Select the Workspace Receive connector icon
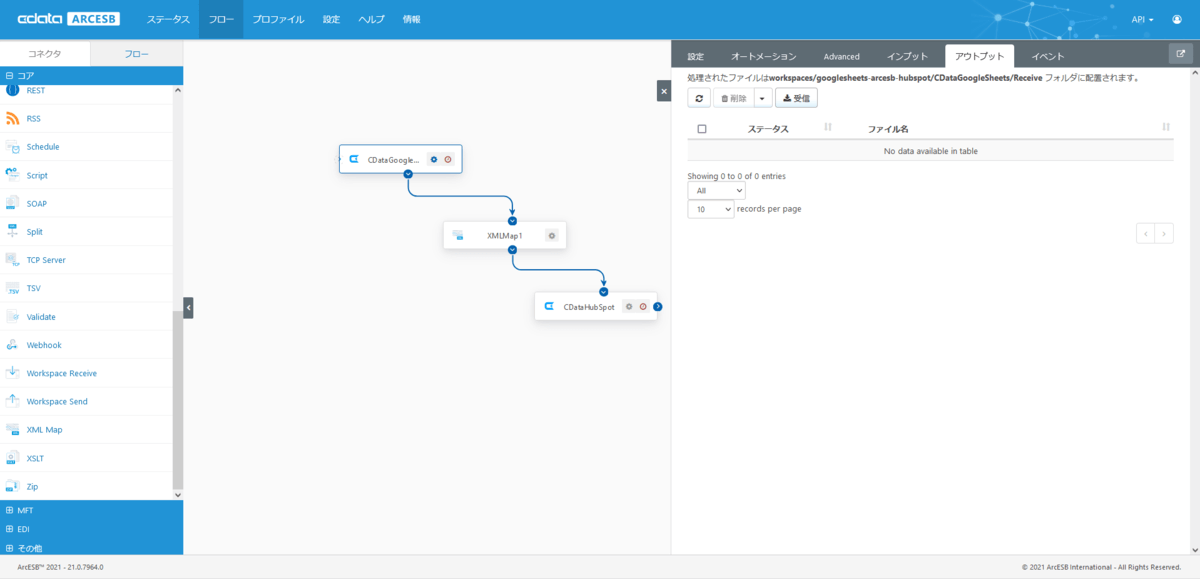The height and width of the screenshot is (579, 1200). (13, 373)
